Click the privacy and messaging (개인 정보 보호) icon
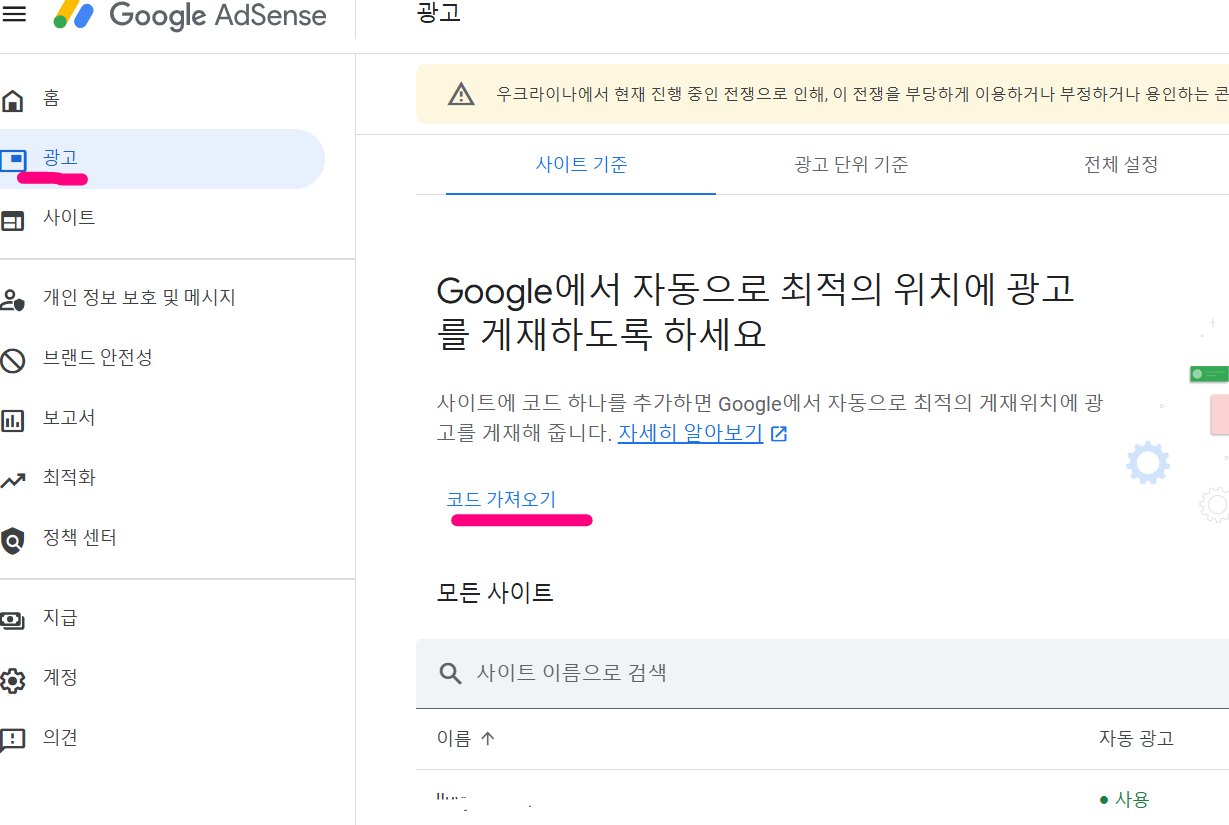Viewport: 1229px width, 825px height. (13, 299)
